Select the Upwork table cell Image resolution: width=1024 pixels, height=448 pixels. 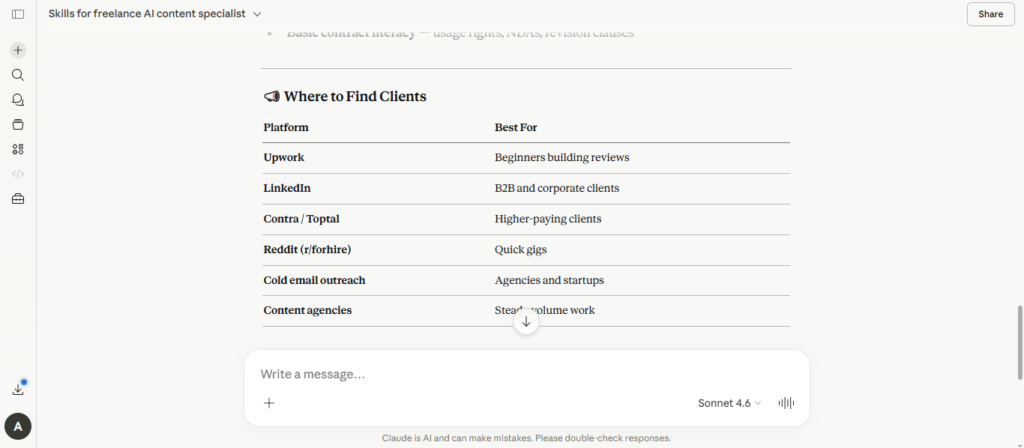point(284,157)
